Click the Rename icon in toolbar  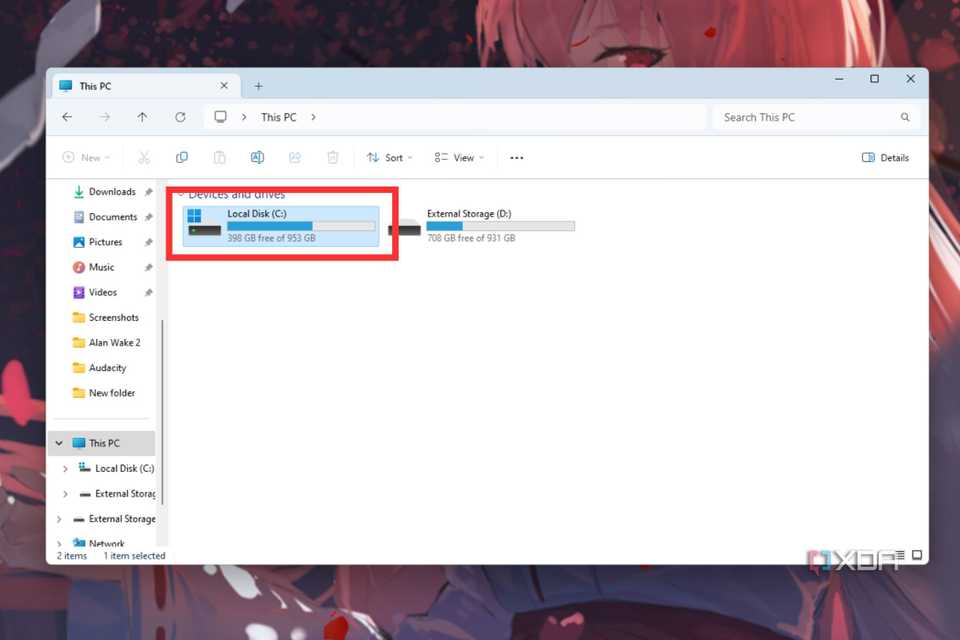[257, 157]
